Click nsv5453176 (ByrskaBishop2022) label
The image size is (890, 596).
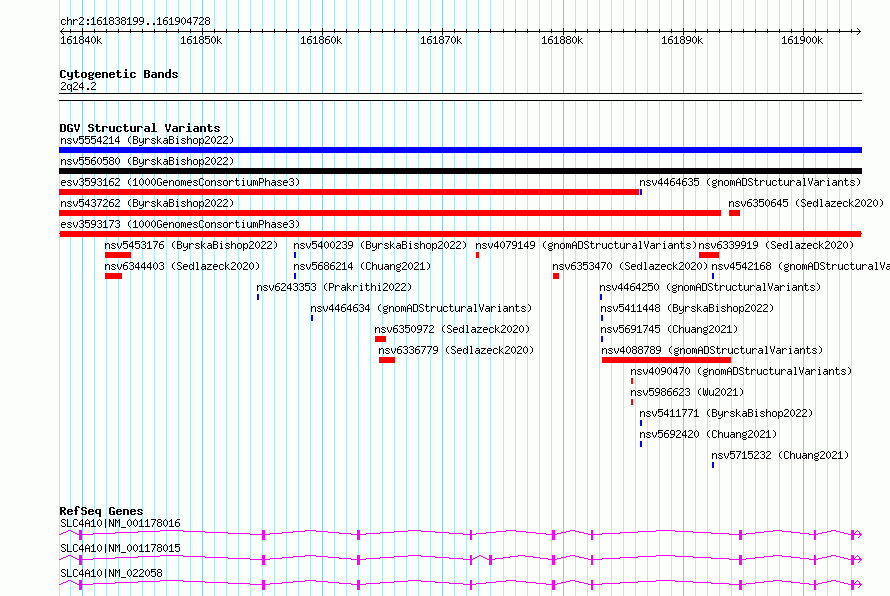click(191, 245)
